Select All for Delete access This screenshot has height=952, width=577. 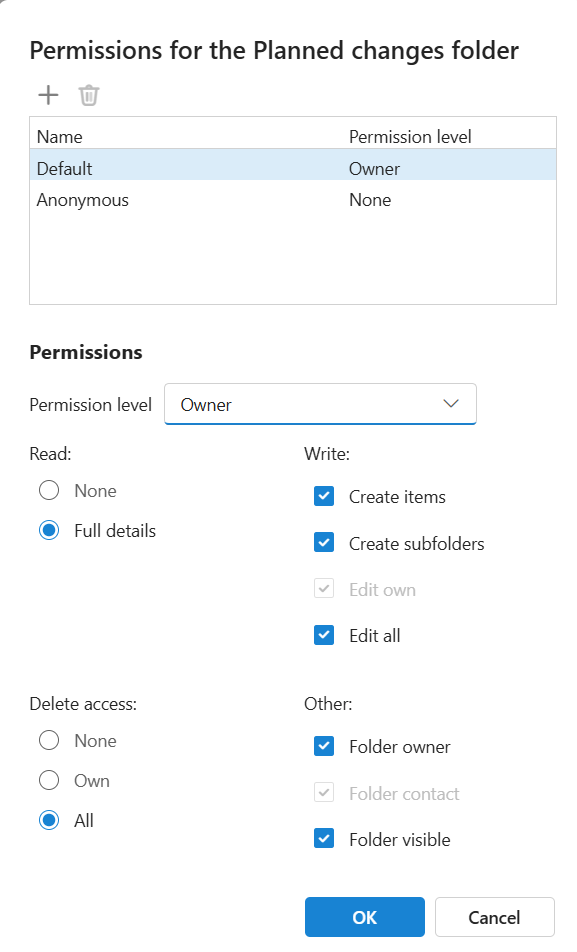coord(49,820)
